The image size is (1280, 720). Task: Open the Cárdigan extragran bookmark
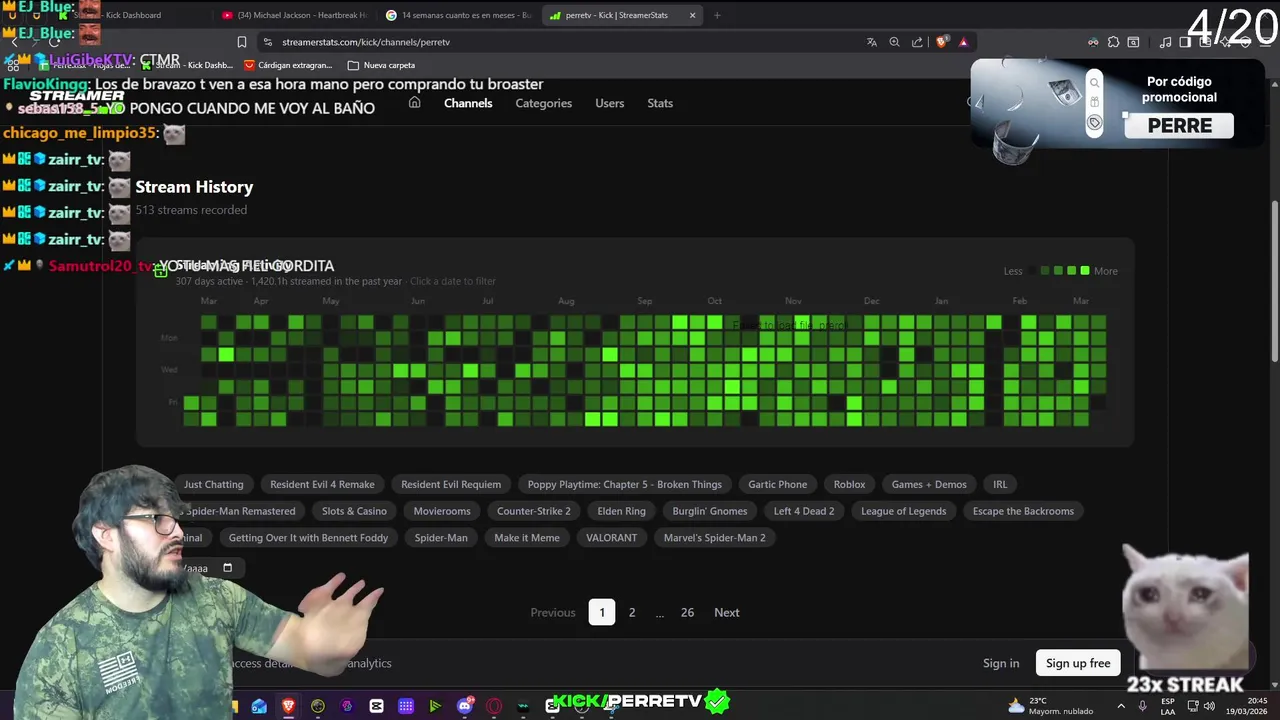[x=288, y=65]
